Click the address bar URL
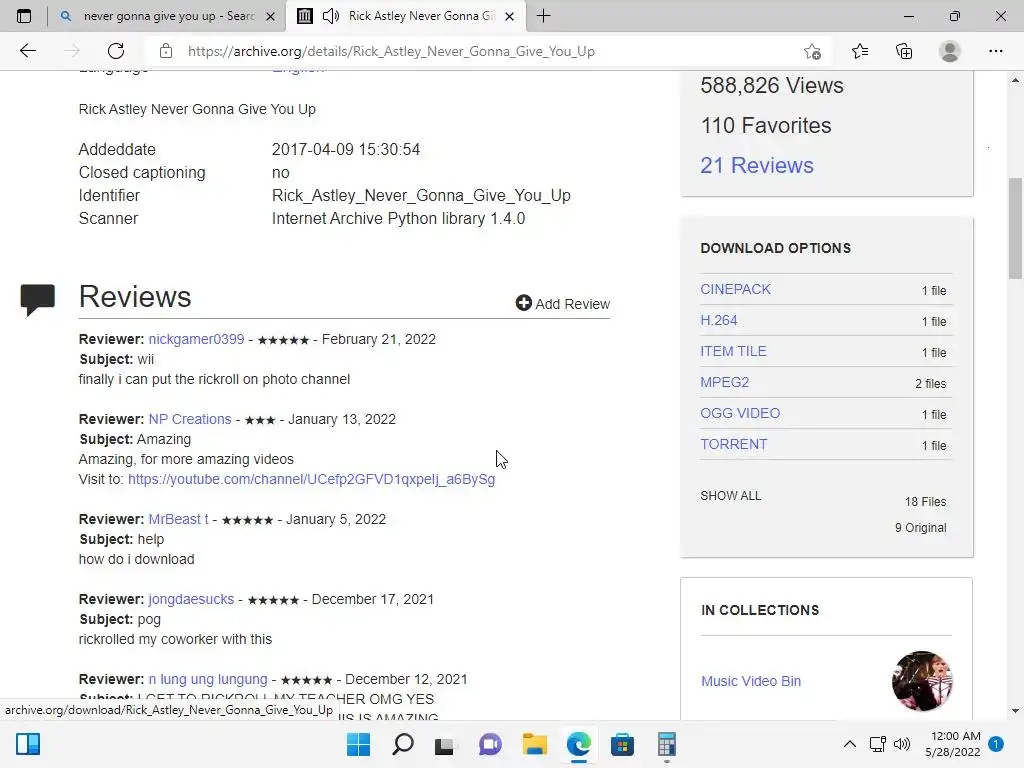Viewport: 1024px width, 768px height. [x=391, y=51]
